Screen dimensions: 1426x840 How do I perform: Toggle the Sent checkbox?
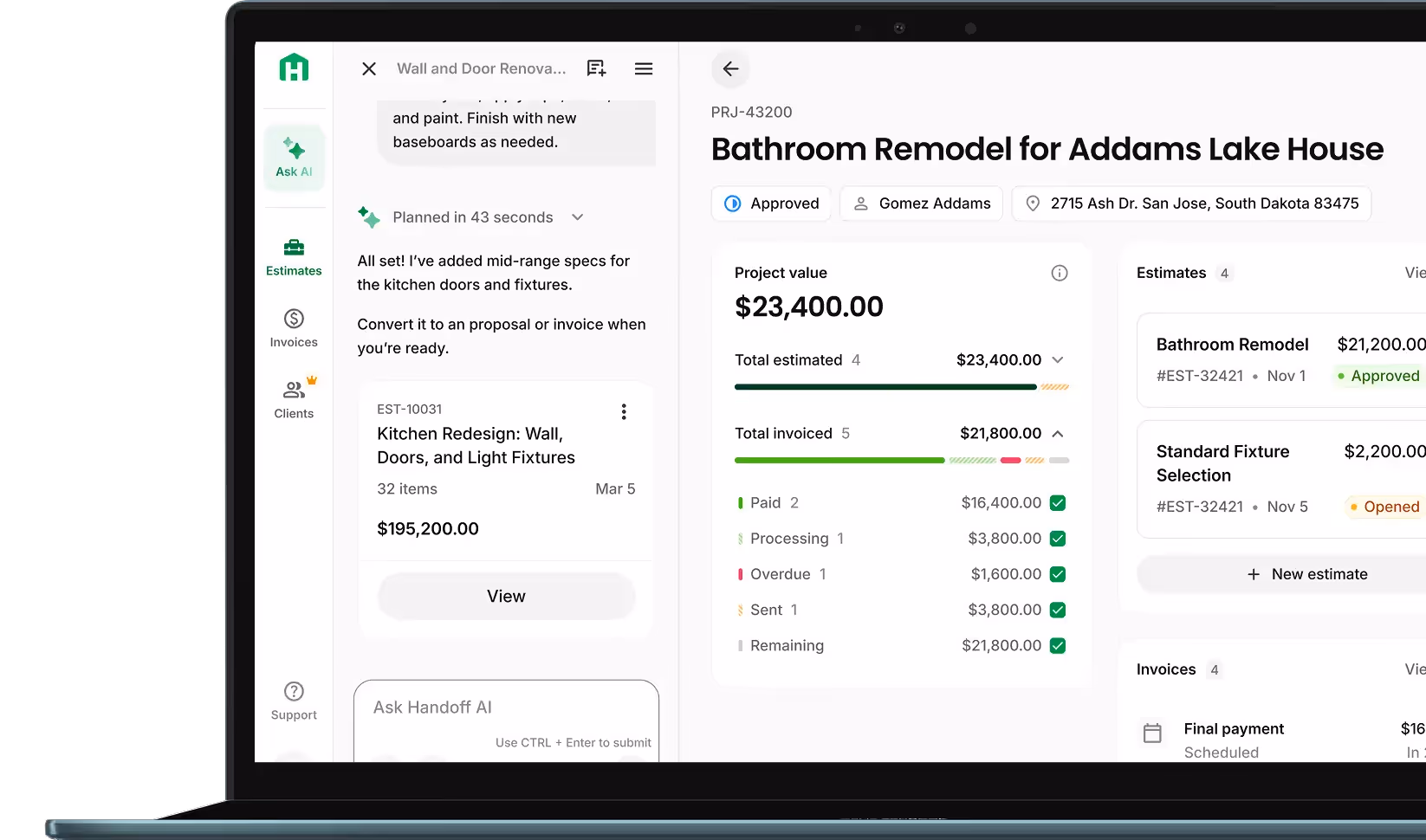tap(1058, 610)
